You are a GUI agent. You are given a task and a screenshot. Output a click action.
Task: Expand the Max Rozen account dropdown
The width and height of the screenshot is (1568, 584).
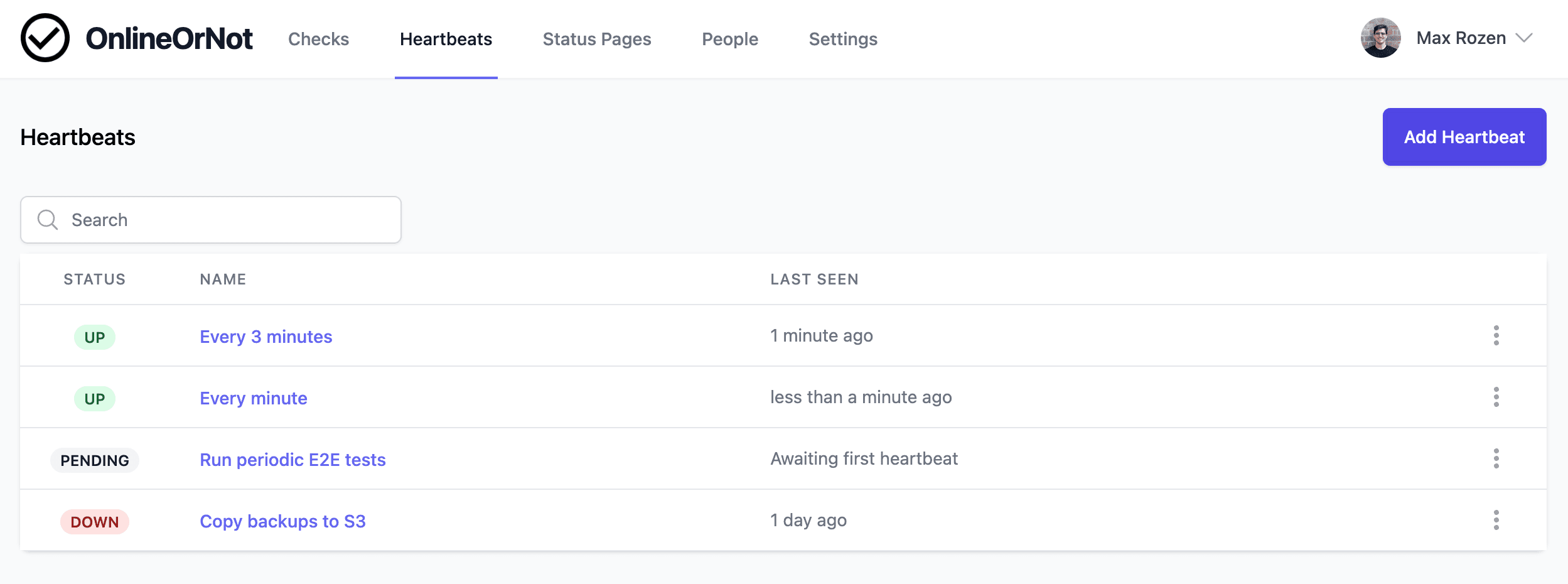[x=1528, y=39]
